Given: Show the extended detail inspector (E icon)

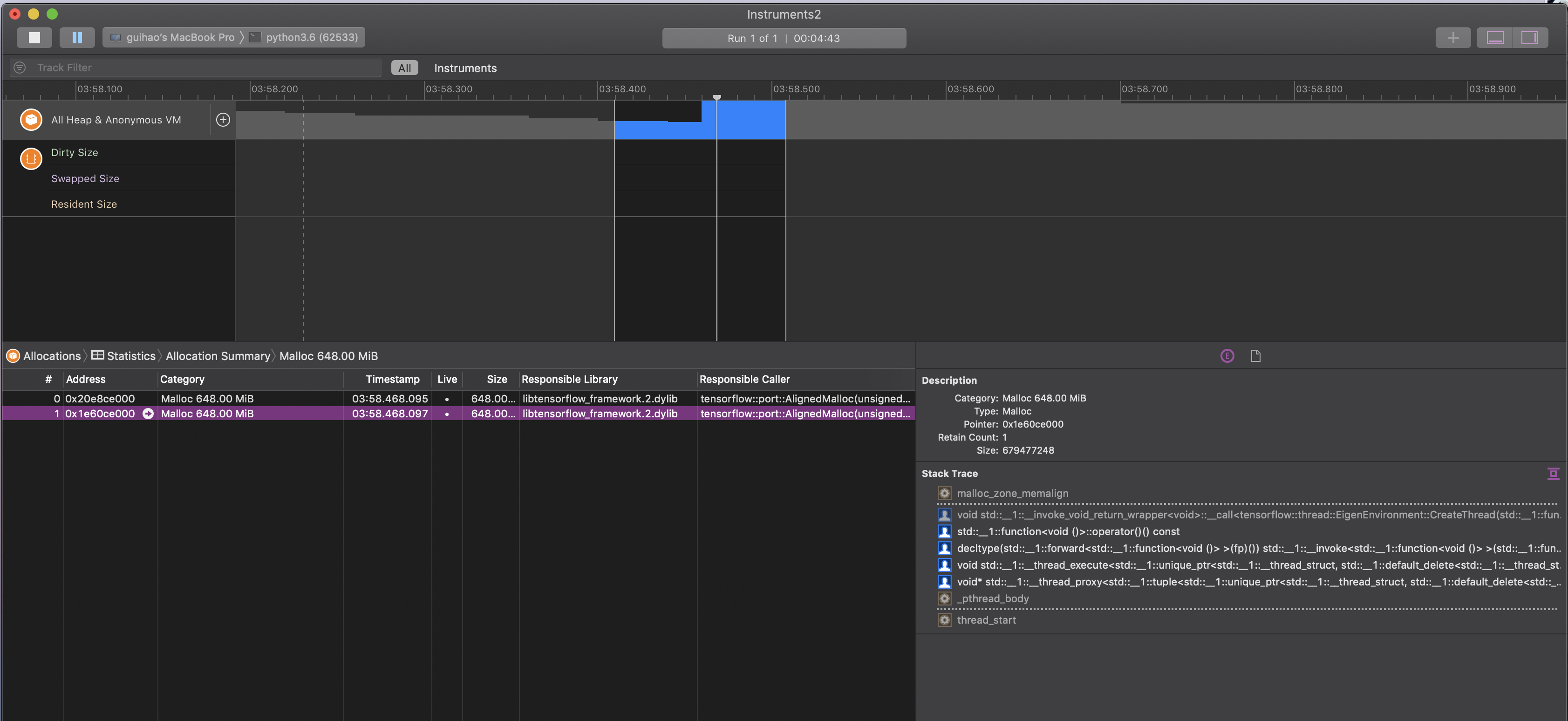Looking at the screenshot, I should coord(1227,356).
